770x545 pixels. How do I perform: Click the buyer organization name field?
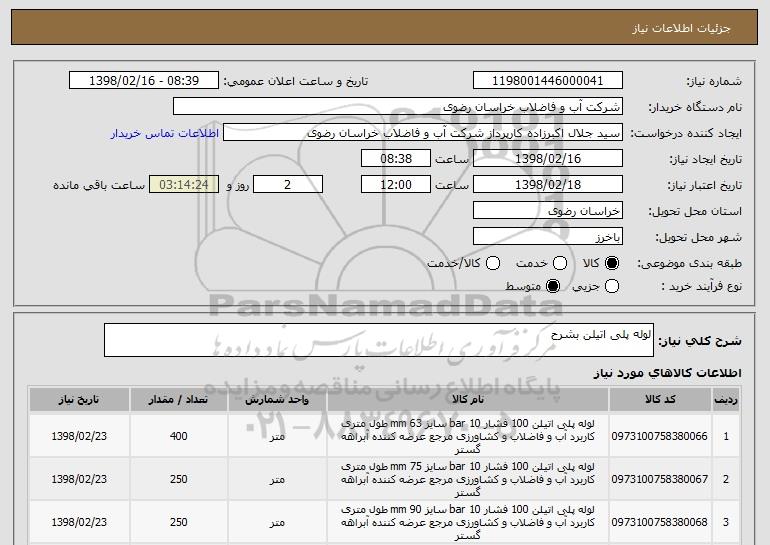[x=398, y=107]
